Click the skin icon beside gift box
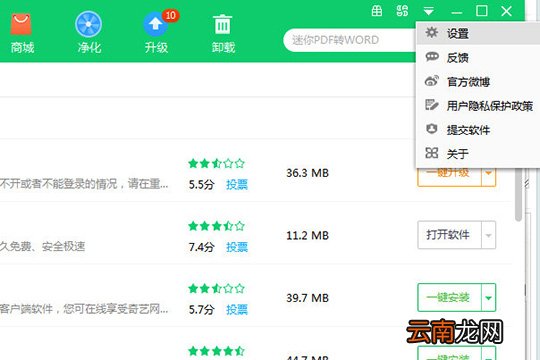This screenshot has width=540, height=360. click(x=402, y=11)
